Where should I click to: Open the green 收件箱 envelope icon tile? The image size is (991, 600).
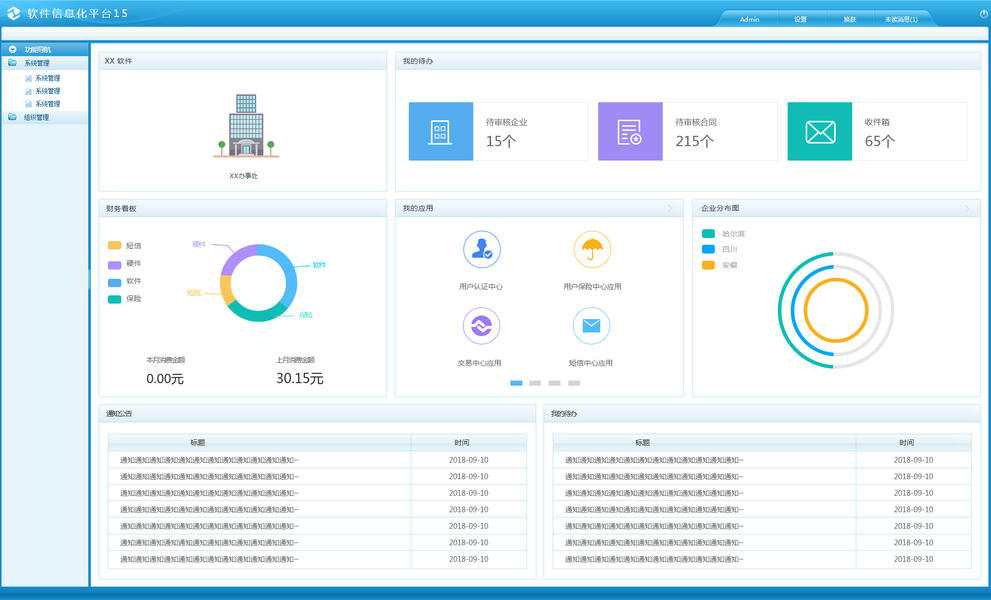(820, 132)
